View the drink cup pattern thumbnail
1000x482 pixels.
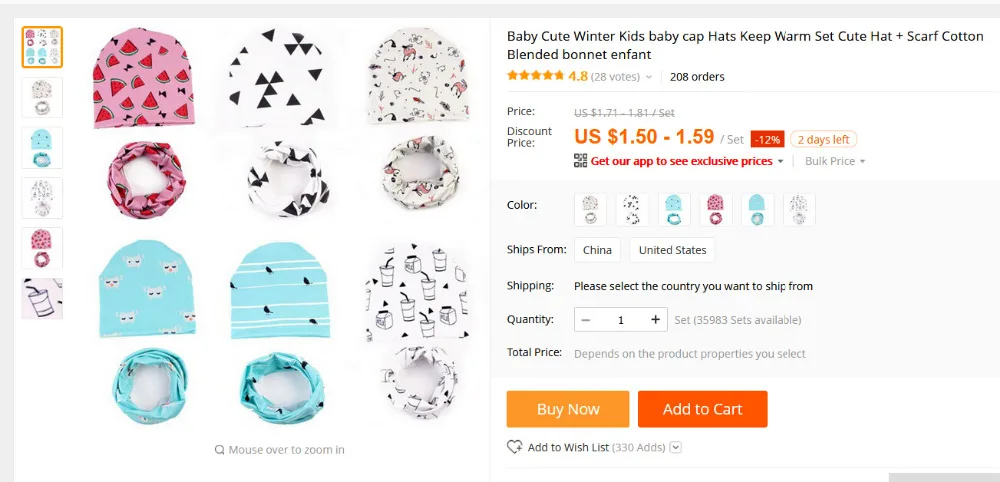(42, 298)
